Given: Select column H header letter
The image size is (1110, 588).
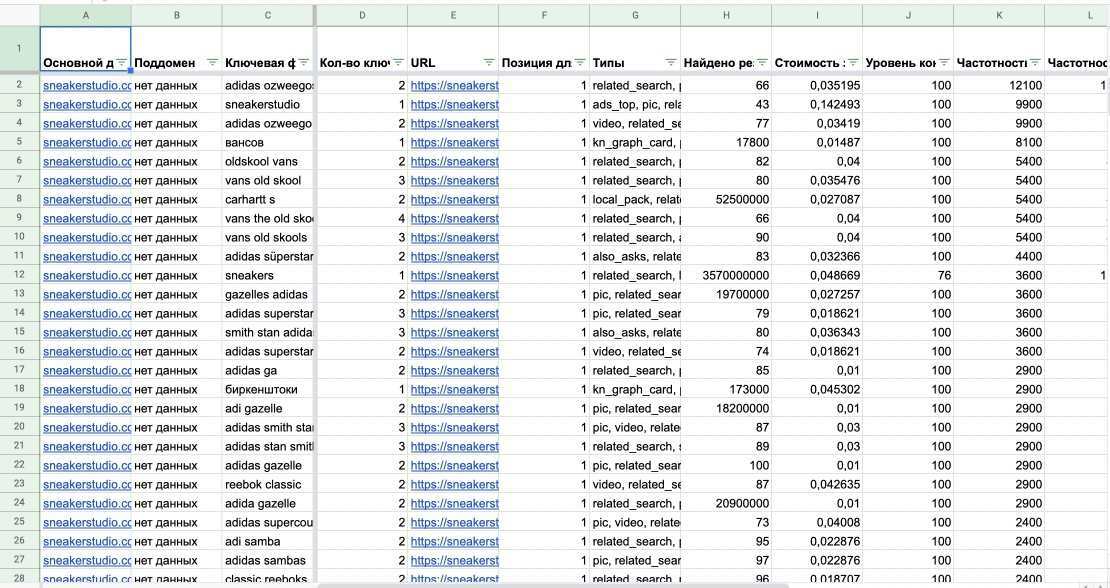Looking at the screenshot, I should coord(726,15).
